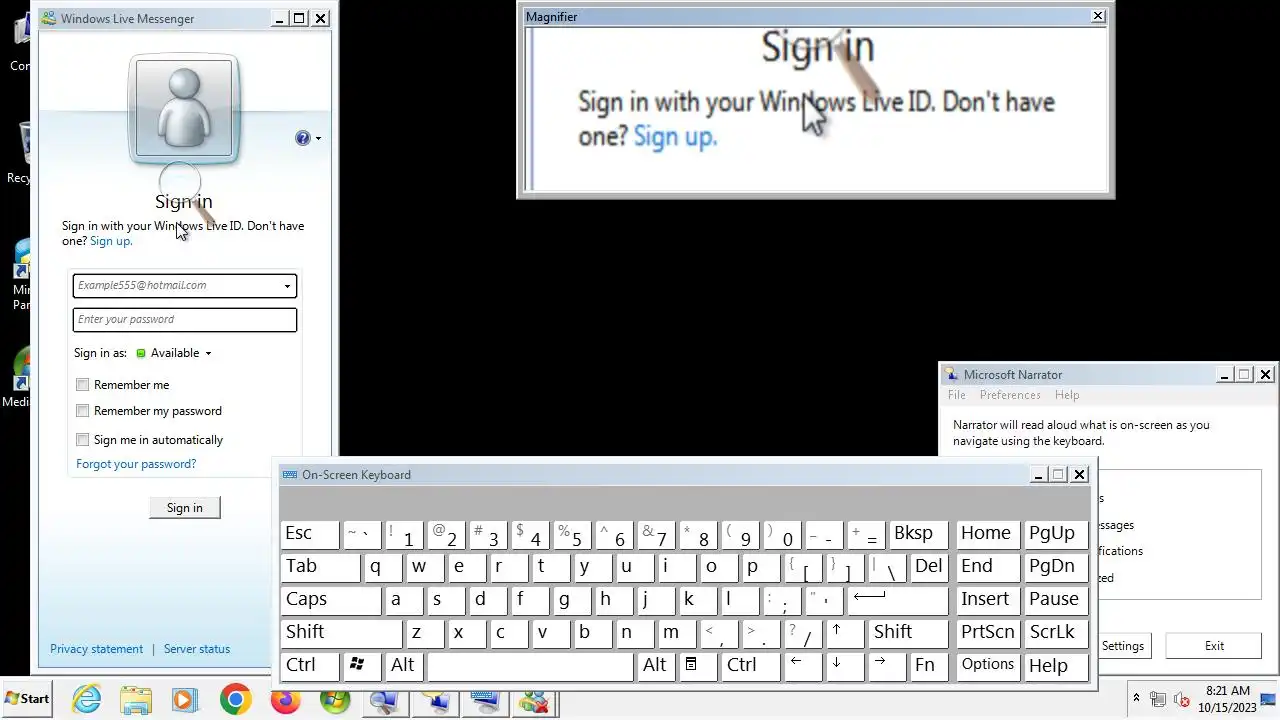Toggle the Fn key on On-Screen Keyboard

(x=927, y=665)
